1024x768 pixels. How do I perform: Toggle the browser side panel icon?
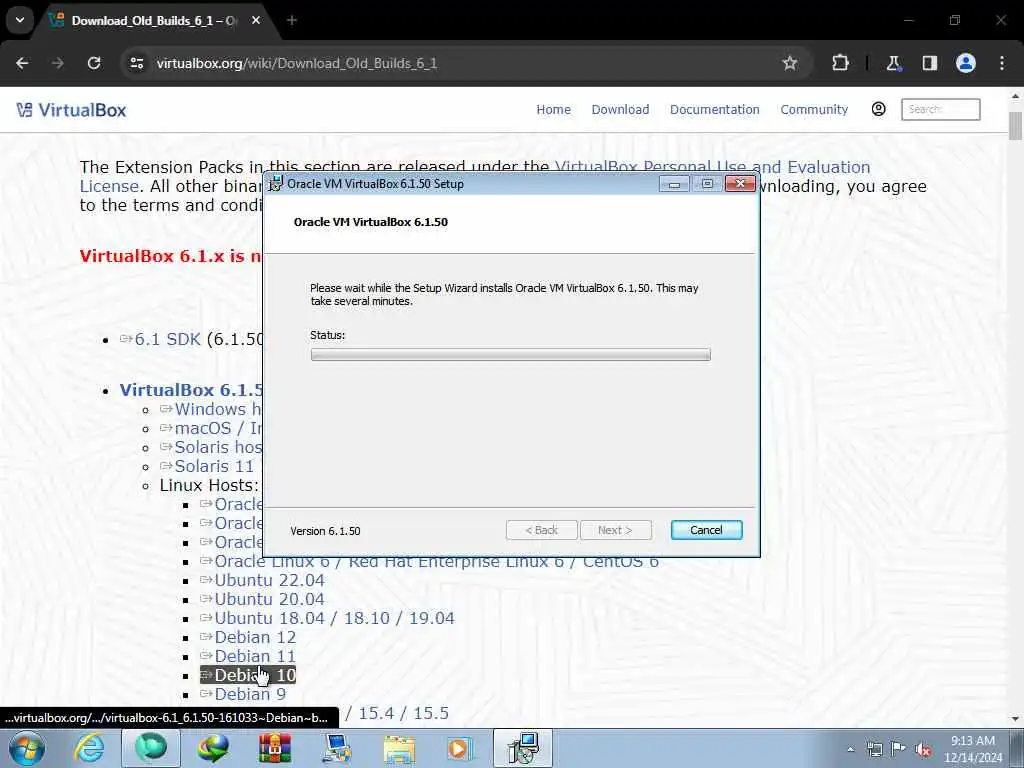click(x=929, y=63)
